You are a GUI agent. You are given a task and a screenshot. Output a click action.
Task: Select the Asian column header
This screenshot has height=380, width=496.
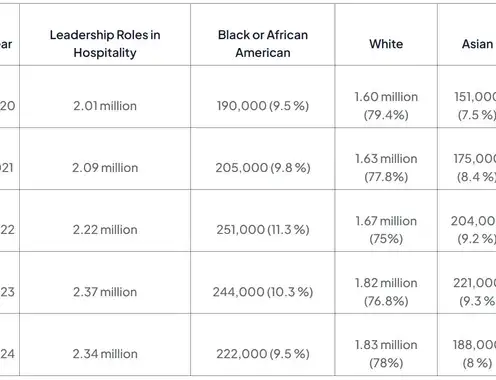click(477, 44)
